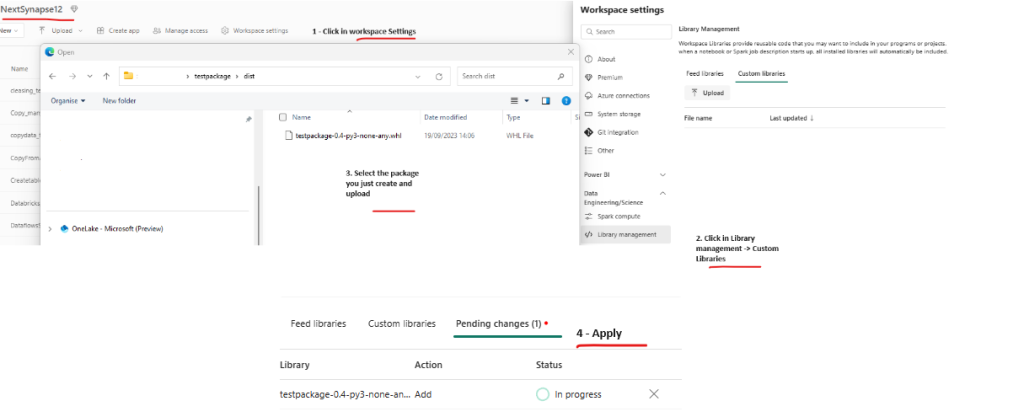Click the Back arrow in Open dialog
This screenshot has height=417, width=1024.
coord(53,76)
